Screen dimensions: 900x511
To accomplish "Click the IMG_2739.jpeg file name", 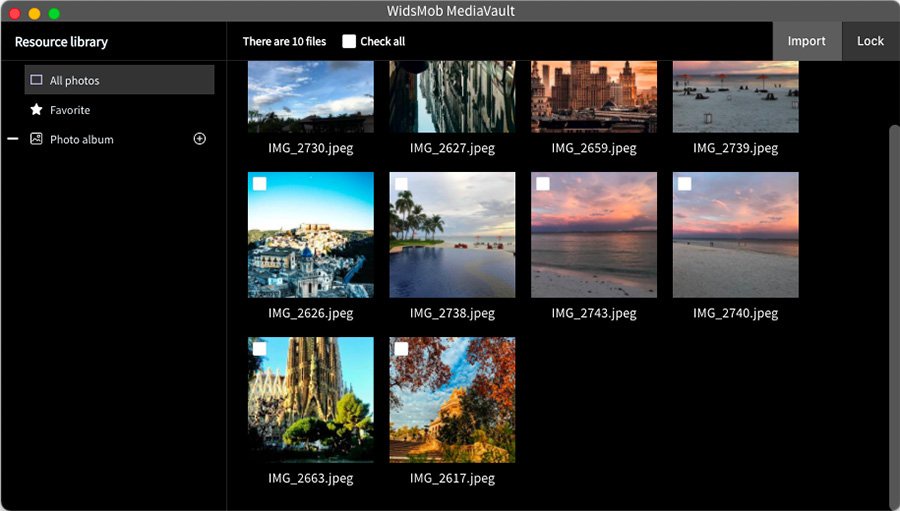I will pos(736,148).
